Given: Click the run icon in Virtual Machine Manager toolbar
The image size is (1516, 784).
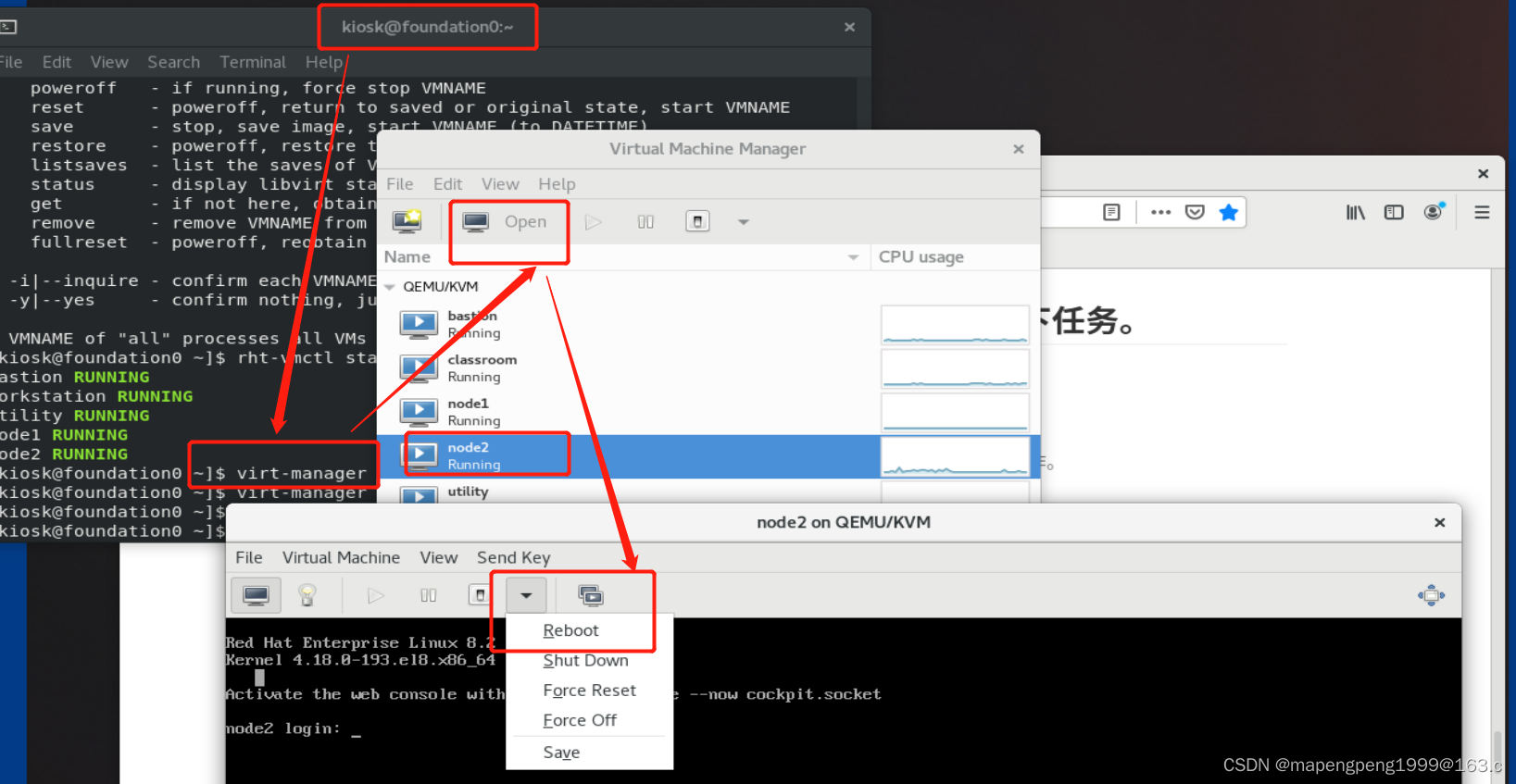Looking at the screenshot, I should point(594,222).
